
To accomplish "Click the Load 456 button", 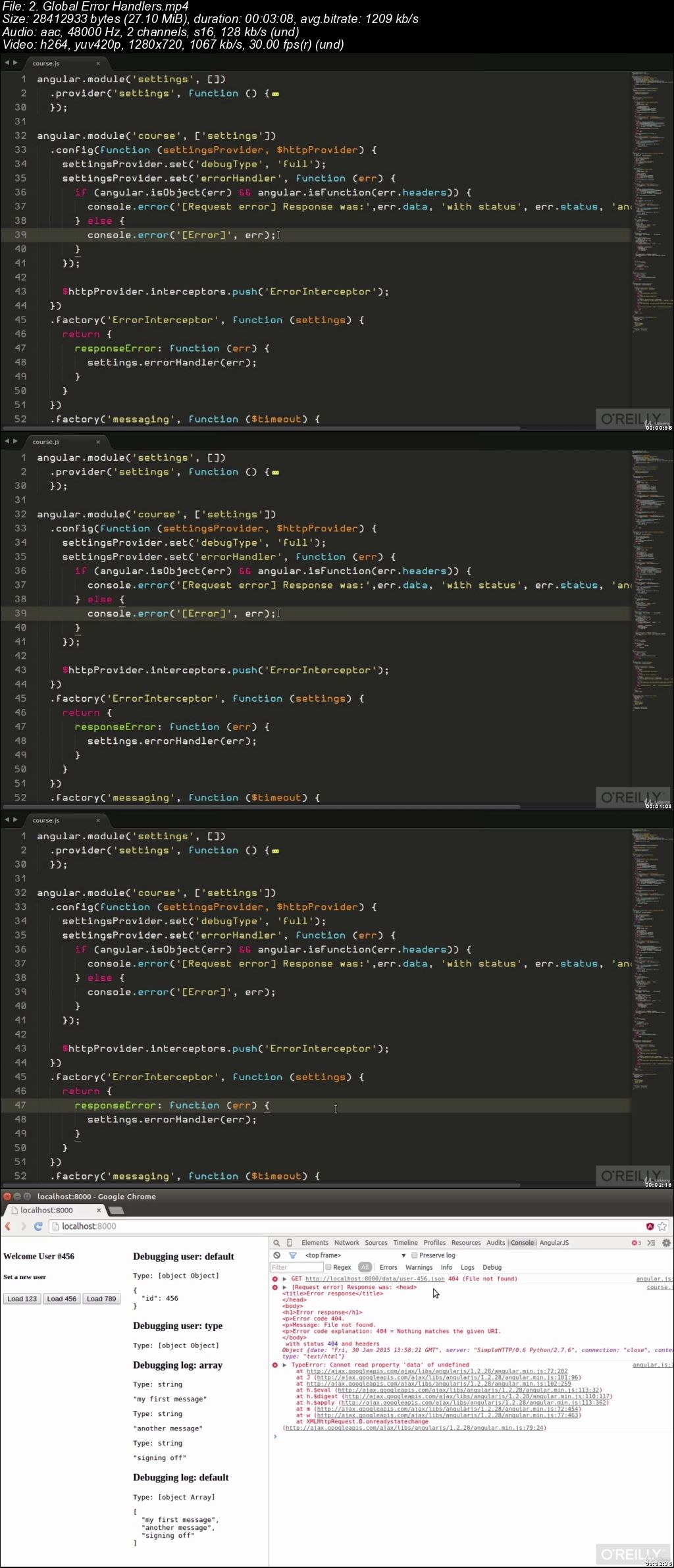I will pos(62,1299).
